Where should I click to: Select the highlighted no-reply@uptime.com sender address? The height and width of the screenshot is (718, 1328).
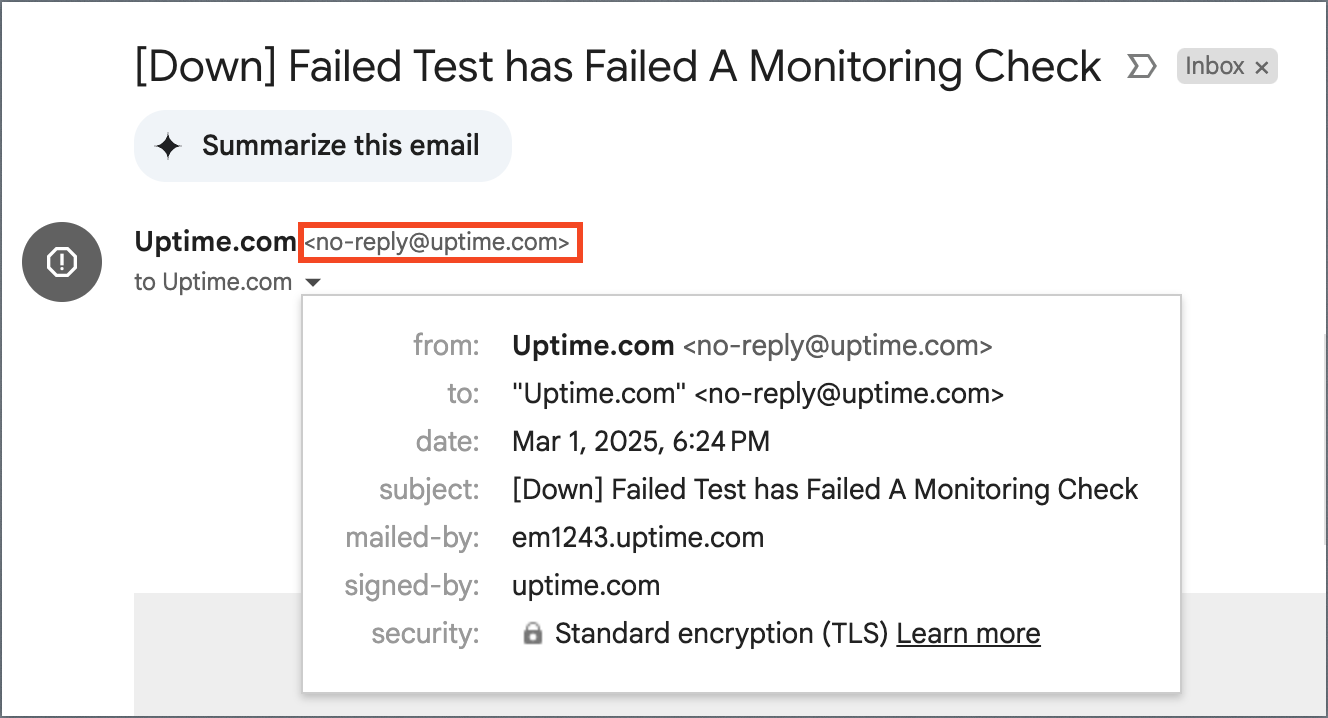437,242
